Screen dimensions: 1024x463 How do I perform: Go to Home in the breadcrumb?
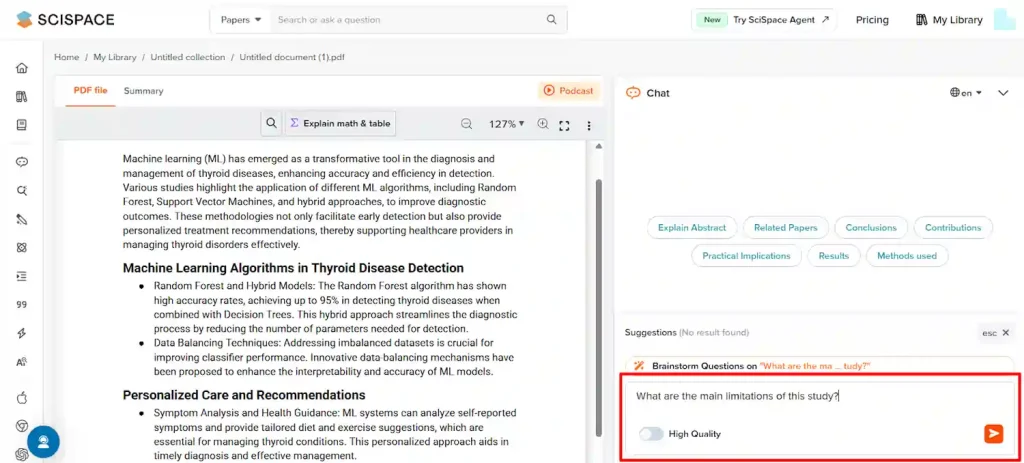(67, 57)
